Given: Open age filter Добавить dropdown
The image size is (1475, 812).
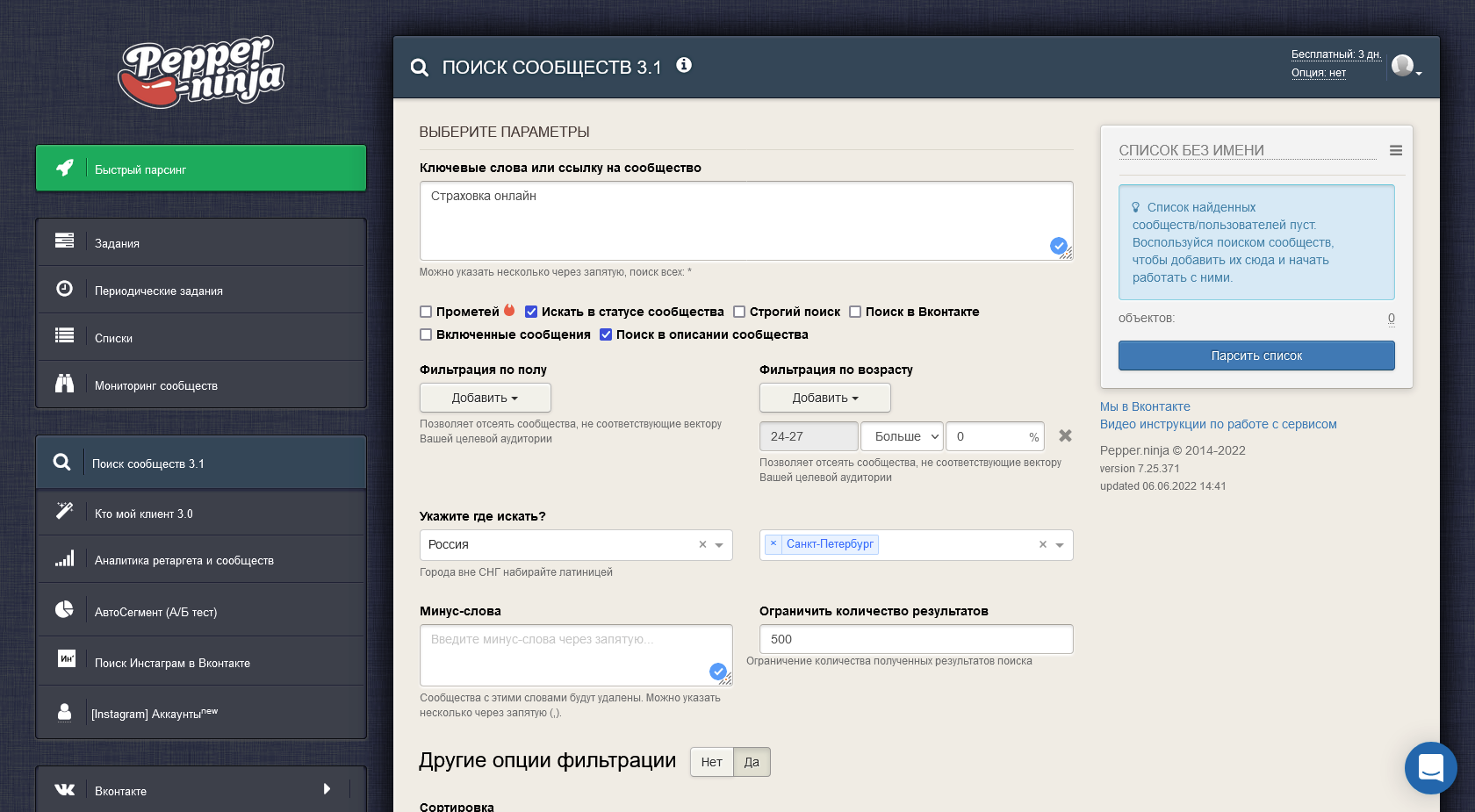Looking at the screenshot, I should [825, 398].
